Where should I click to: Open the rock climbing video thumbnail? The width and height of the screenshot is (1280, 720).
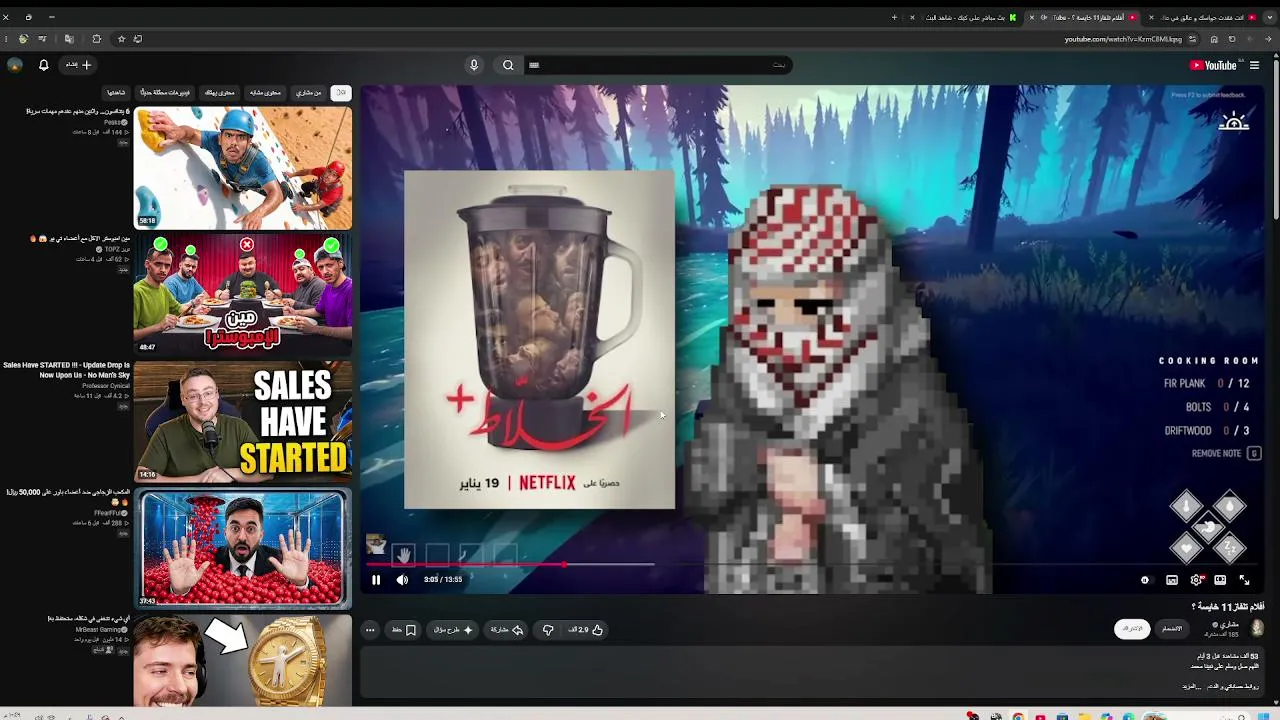[x=243, y=168]
